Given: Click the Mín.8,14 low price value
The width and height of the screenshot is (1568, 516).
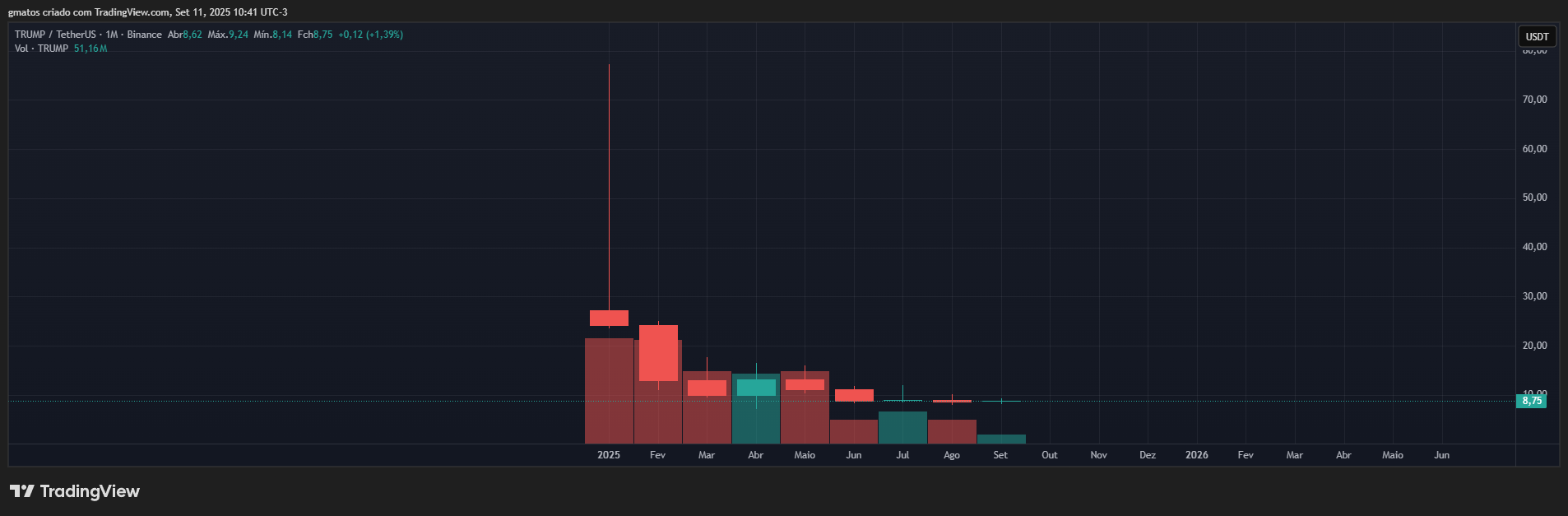Looking at the screenshot, I should click(x=273, y=35).
